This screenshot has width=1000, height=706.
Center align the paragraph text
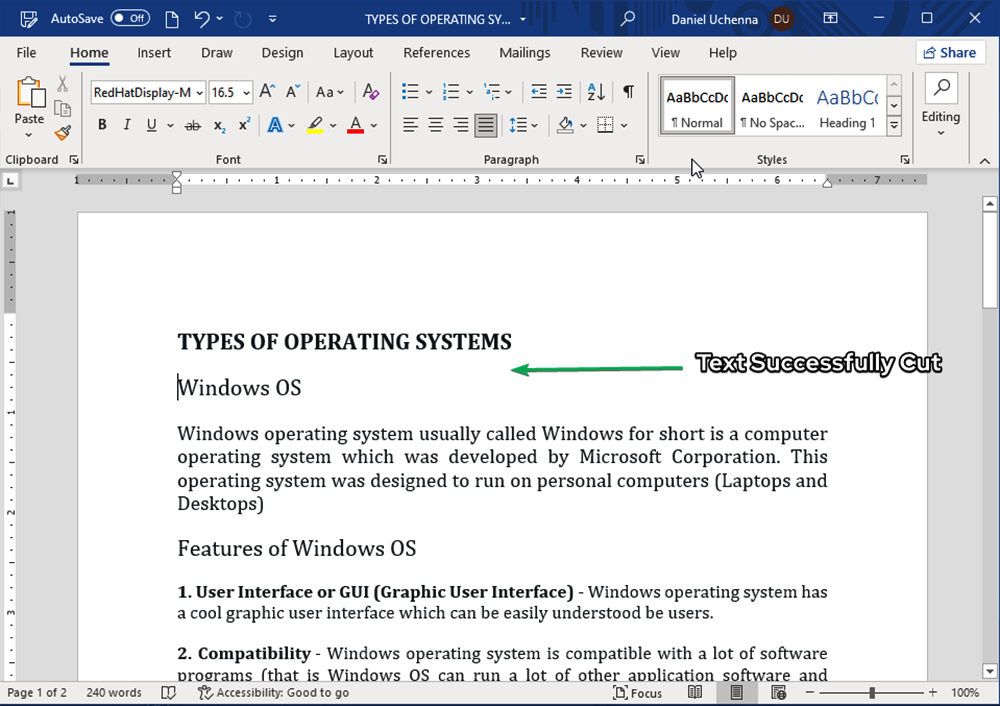click(x=436, y=125)
